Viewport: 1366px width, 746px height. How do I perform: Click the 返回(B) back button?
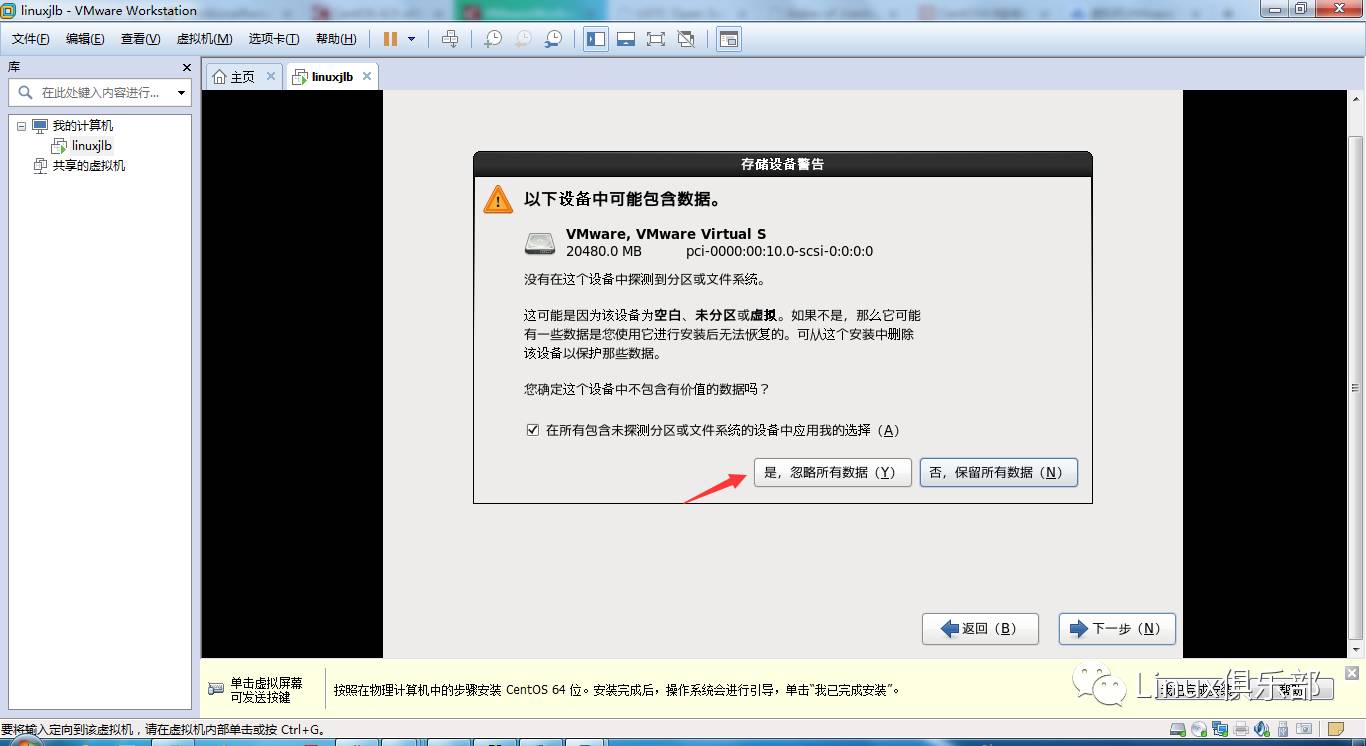pyautogui.click(x=980, y=629)
